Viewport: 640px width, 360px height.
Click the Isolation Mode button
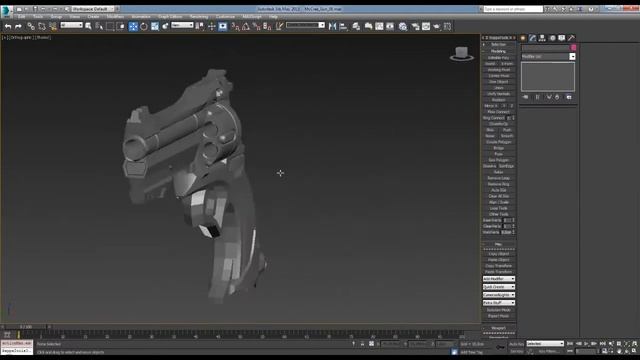tap(499, 310)
